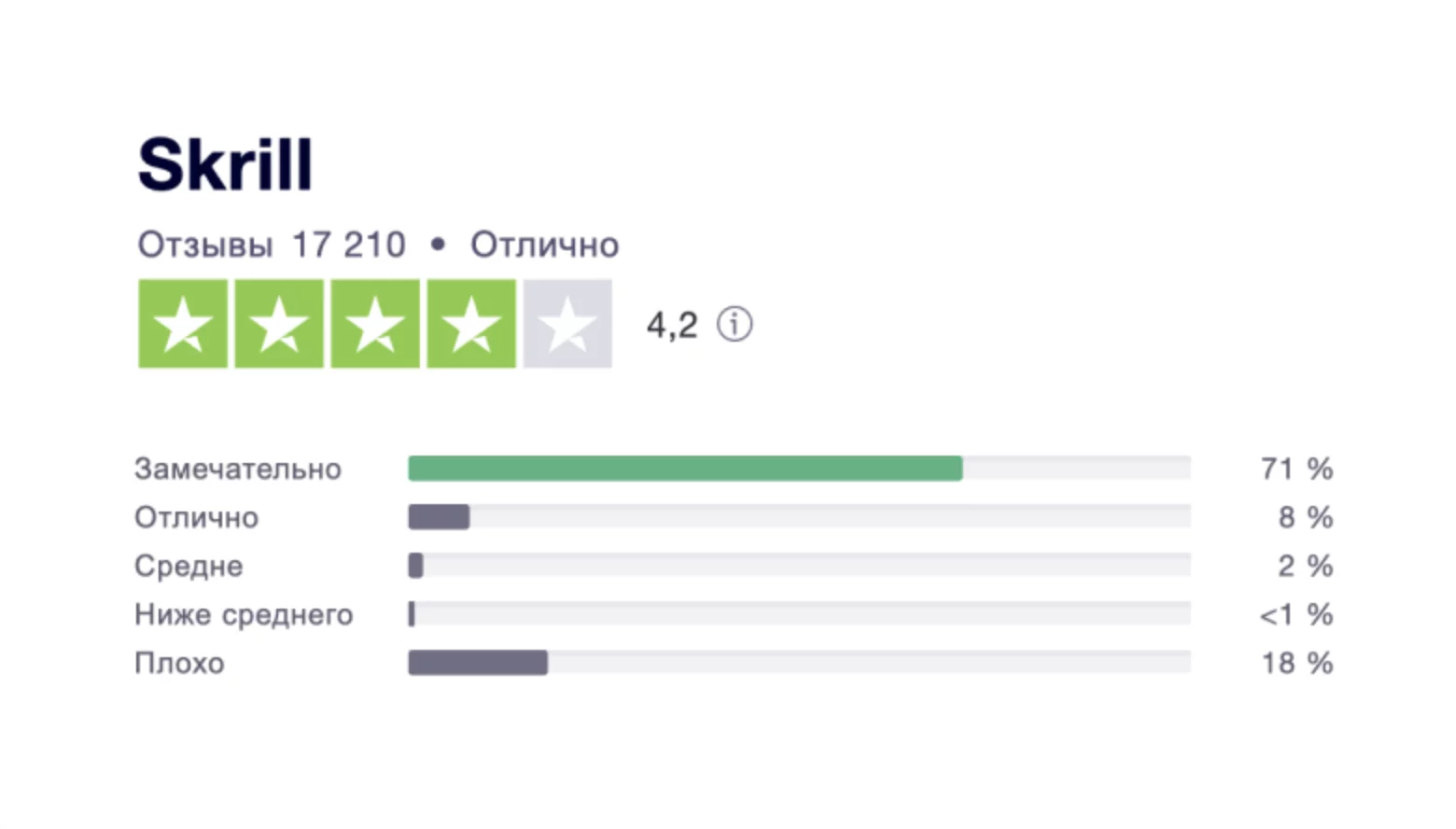Click the third green star
Image resolution: width=1456 pixels, height=829 pixels.
[x=375, y=323]
